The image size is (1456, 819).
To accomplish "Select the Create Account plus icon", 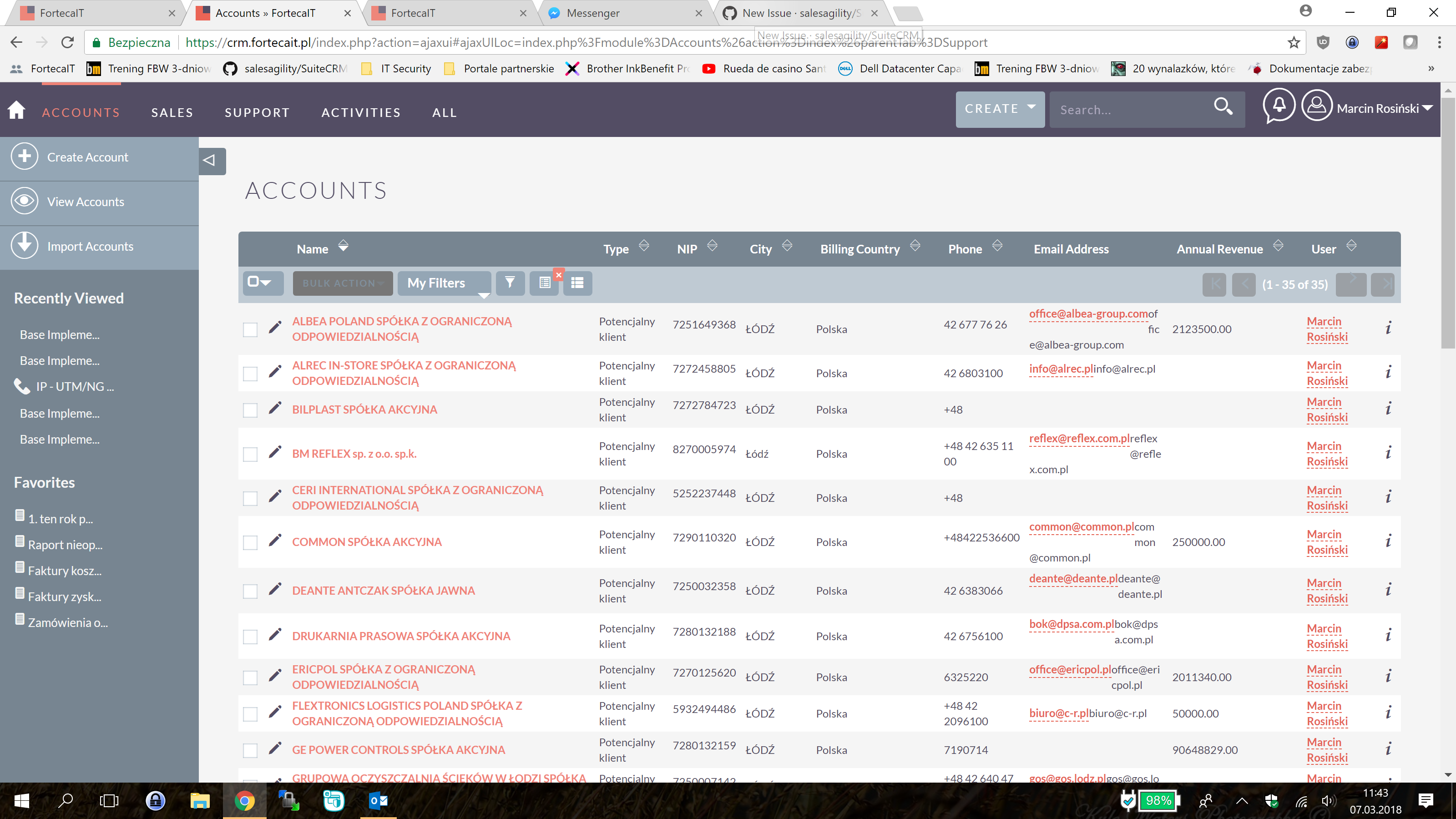I will point(24,157).
